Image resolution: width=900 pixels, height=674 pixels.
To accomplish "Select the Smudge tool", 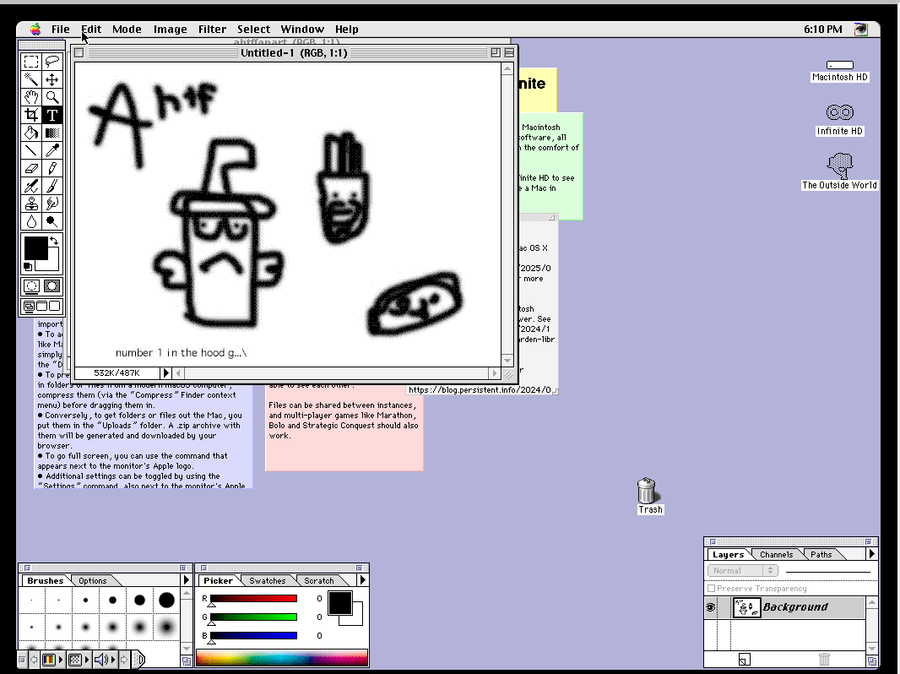I will click(x=52, y=204).
